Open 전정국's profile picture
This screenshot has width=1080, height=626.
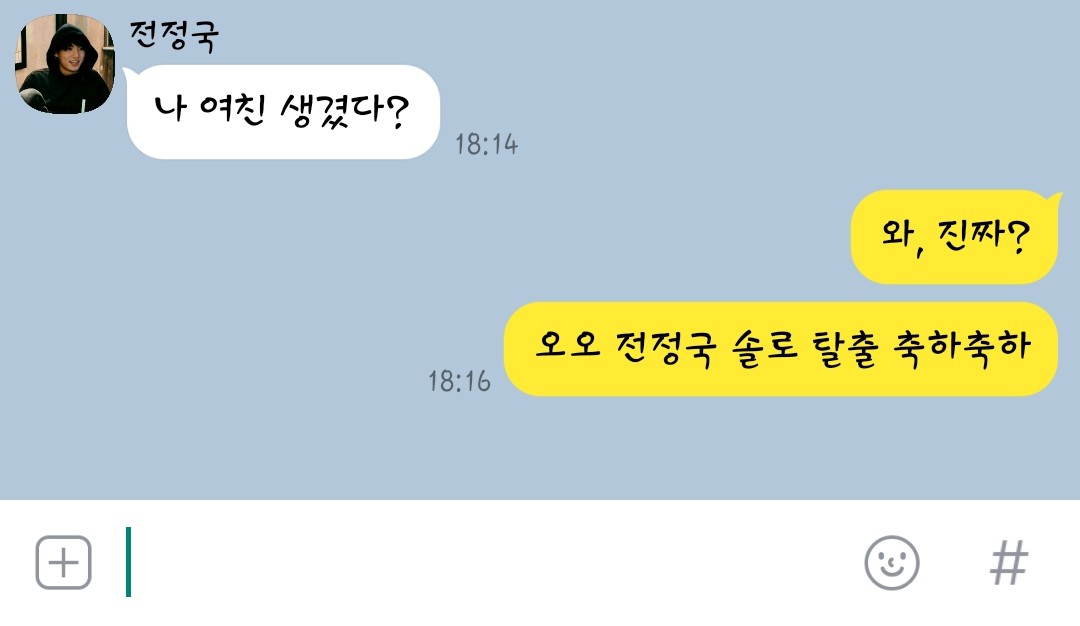(65, 63)
